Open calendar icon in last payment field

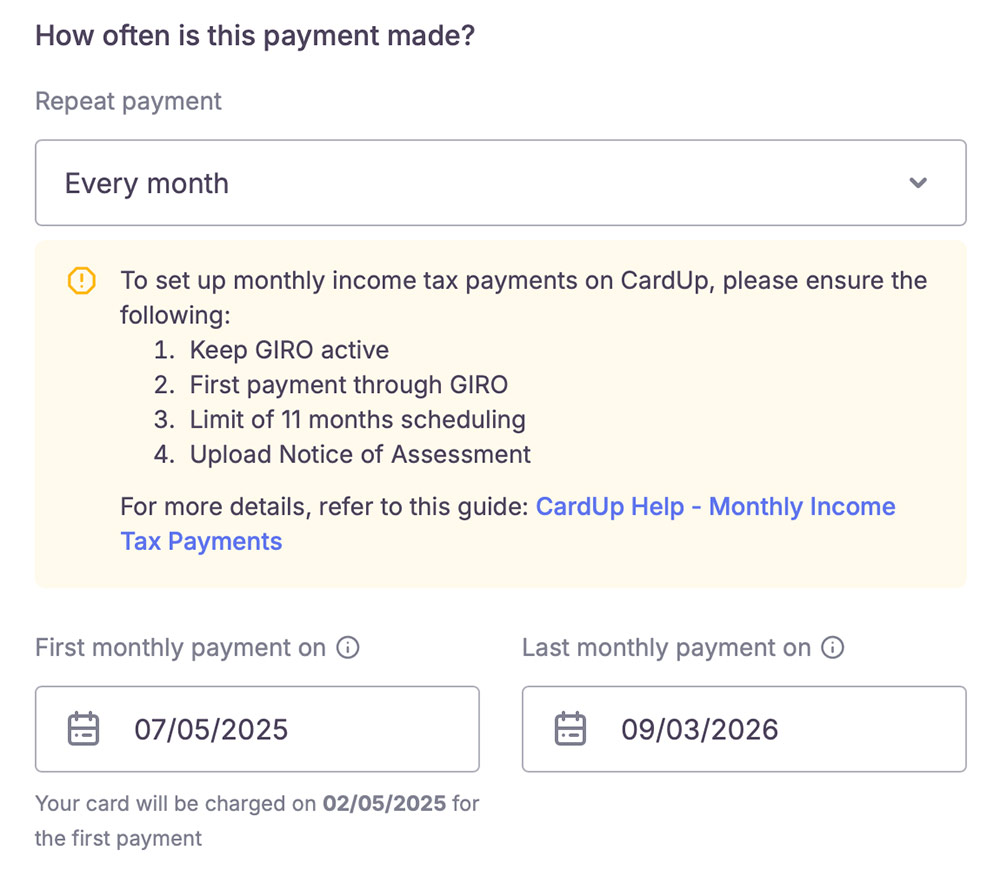tap(570, 729)
